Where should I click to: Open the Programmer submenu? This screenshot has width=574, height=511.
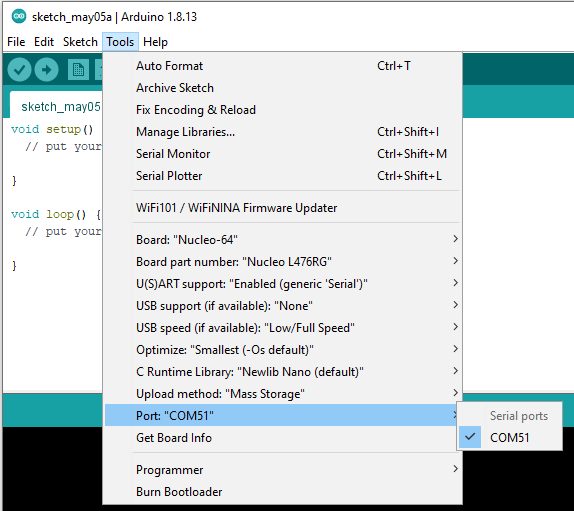(x=282, y=470)
